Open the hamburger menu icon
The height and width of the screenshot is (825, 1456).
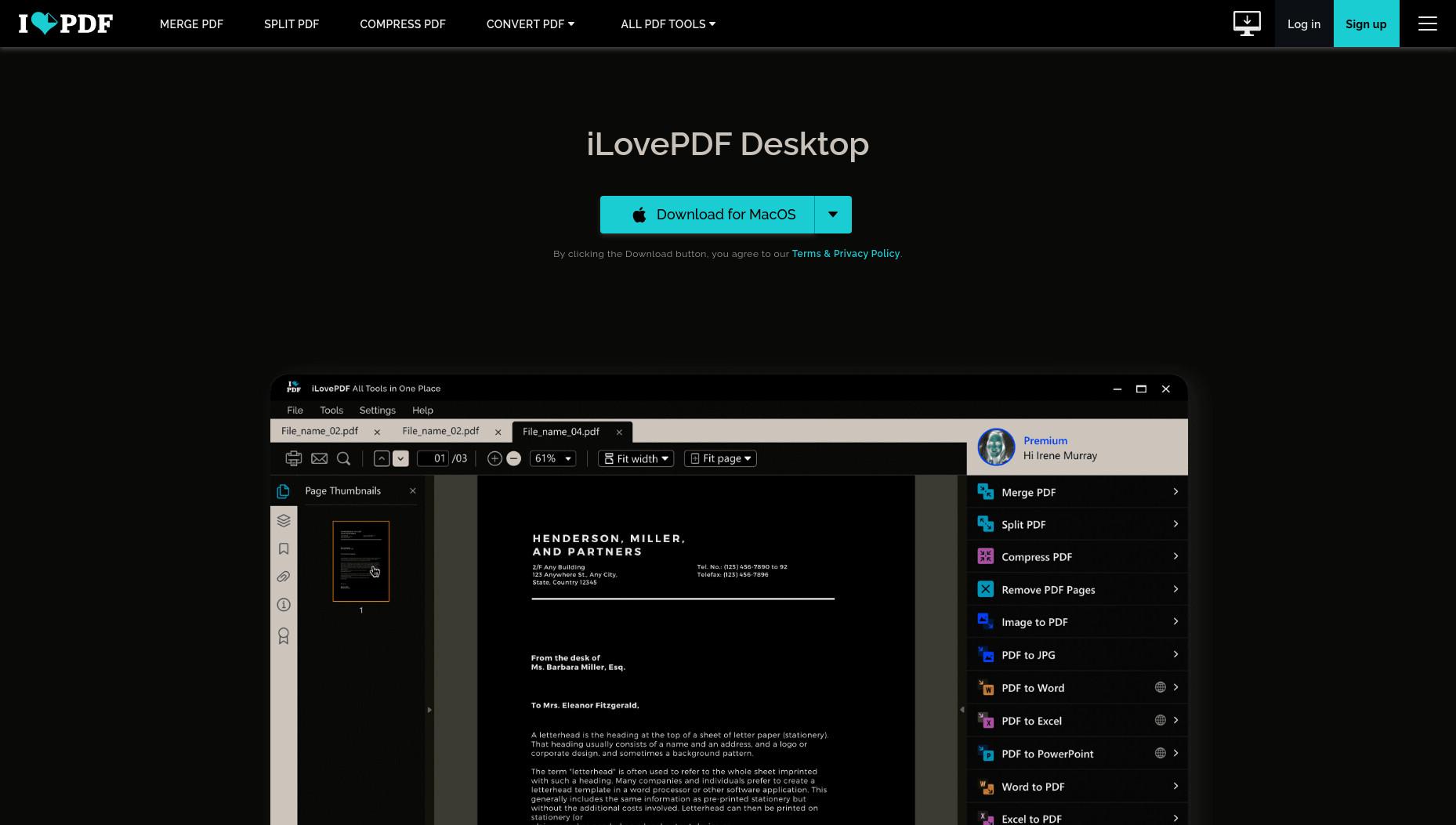[1428, 24]
